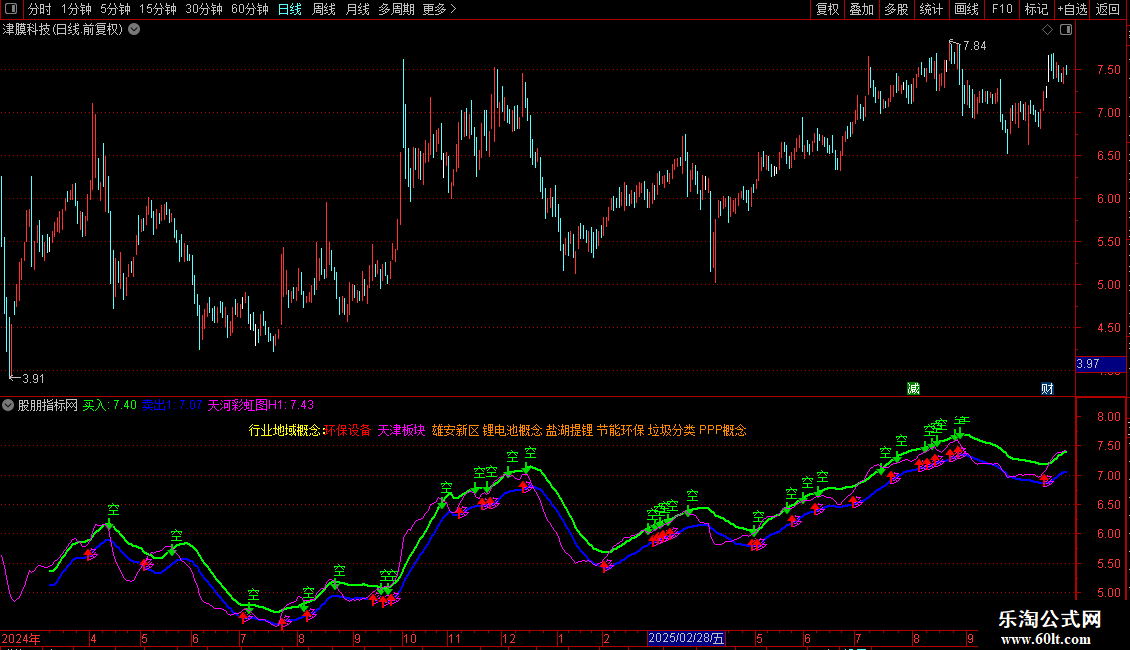The width and height of the screenshot is (1130, 650).
Task: Click the diamond icon in chart header
Action: coord(1047,30)
